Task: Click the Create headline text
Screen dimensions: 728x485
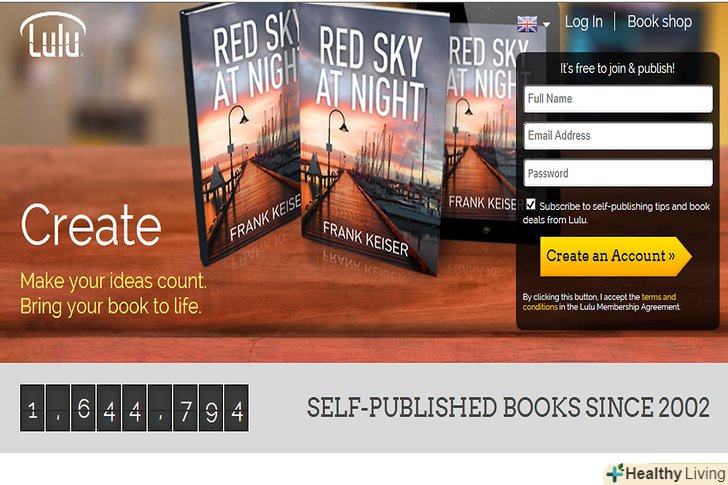Action: click(x=91, y=226)
